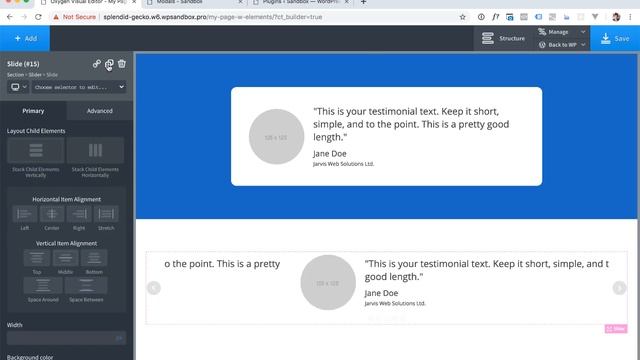Open the Chrome three-dot menu
640x360 pixels.
630,17
